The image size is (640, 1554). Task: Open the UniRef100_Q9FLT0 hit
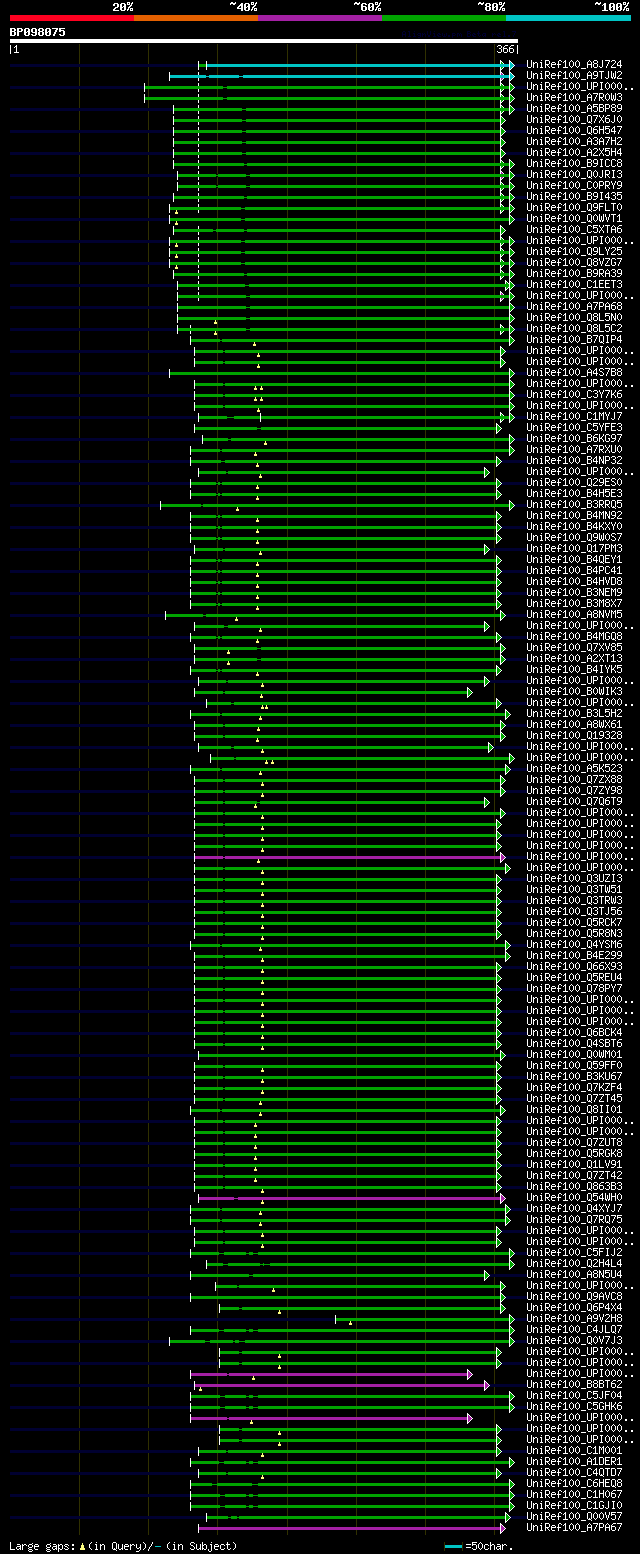pos(574,208)
